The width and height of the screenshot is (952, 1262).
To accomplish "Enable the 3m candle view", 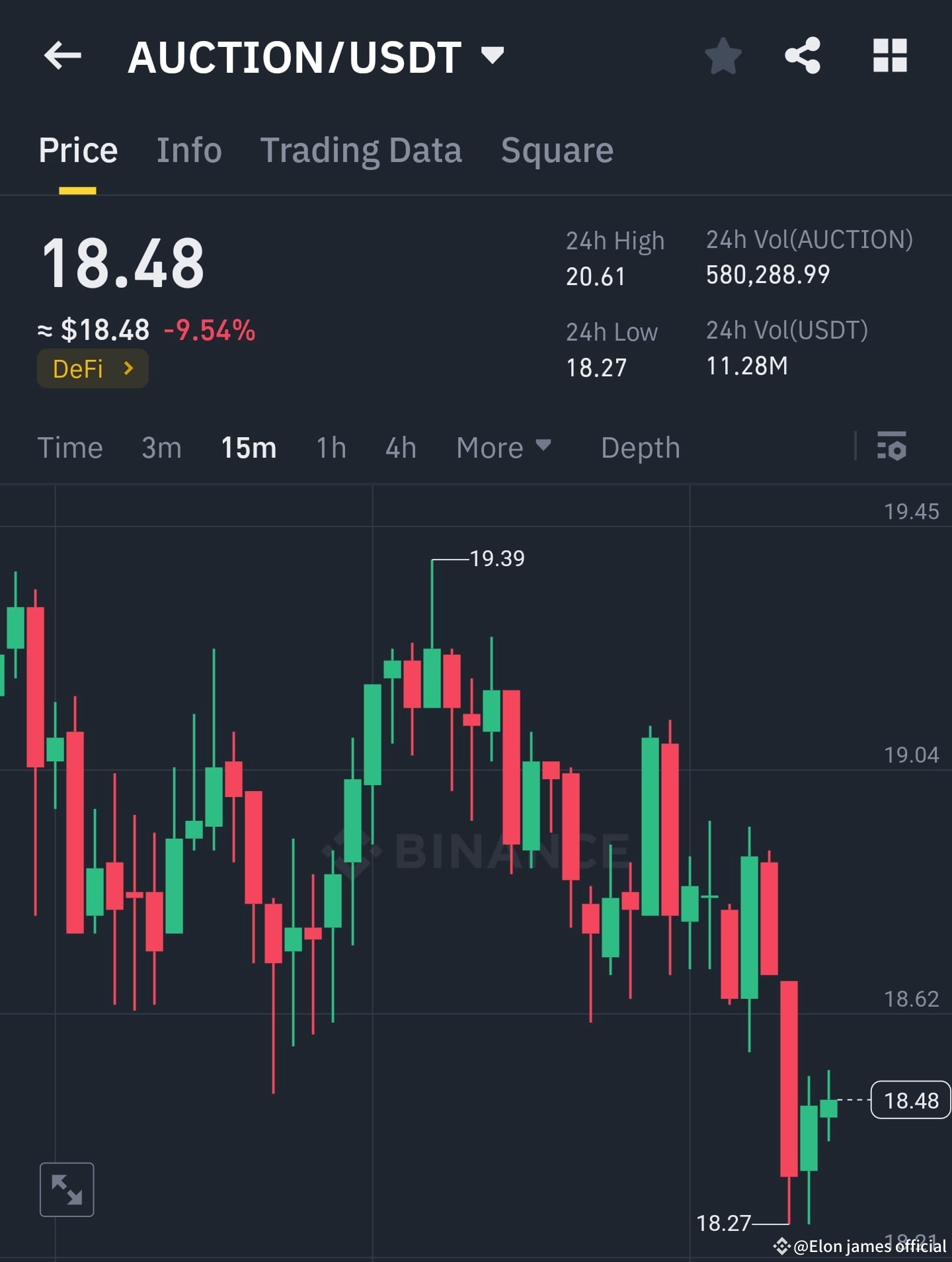I will pyautogui.click(x=161, y=448).
